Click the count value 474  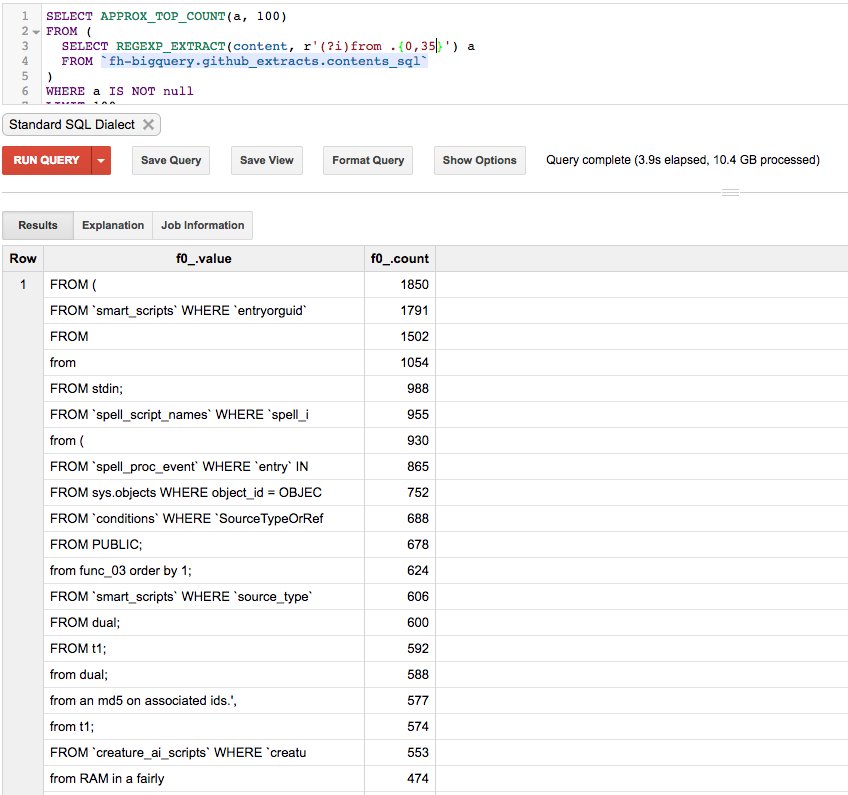click(418, 778)
